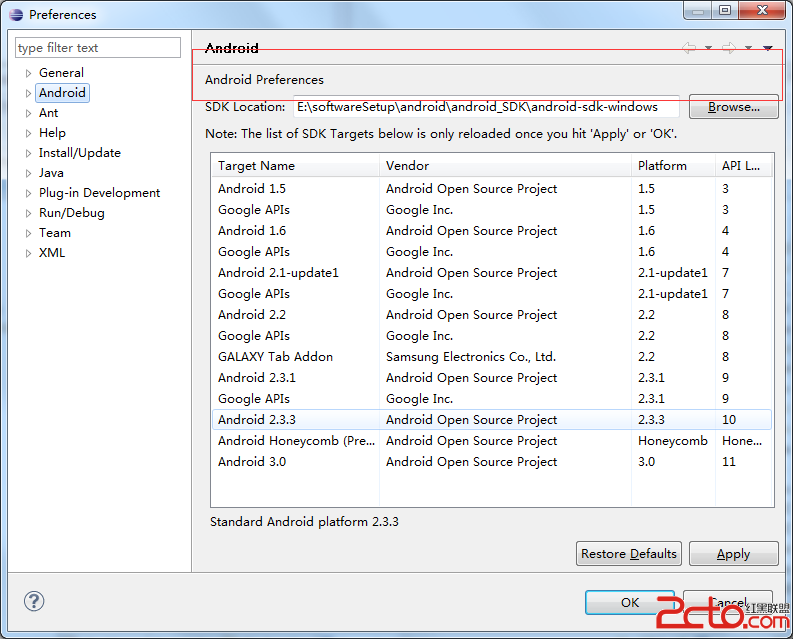Expand the Ant tree node
The height and width of the screenshot is (639, 793).
coord(28,113)
